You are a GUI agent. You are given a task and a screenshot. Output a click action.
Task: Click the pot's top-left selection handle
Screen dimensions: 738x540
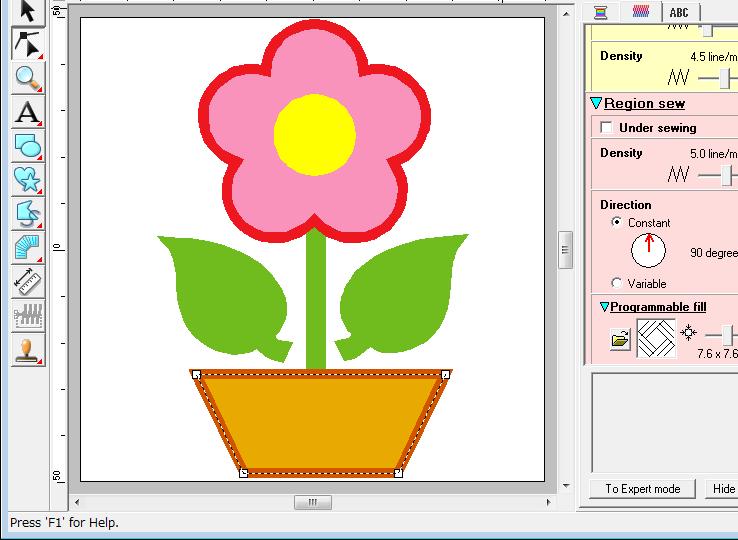tap(197, 375)
